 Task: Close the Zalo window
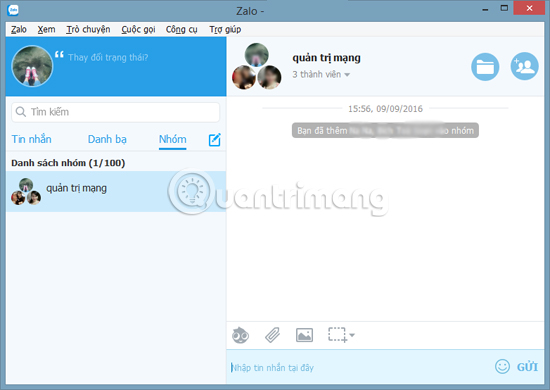529,8
